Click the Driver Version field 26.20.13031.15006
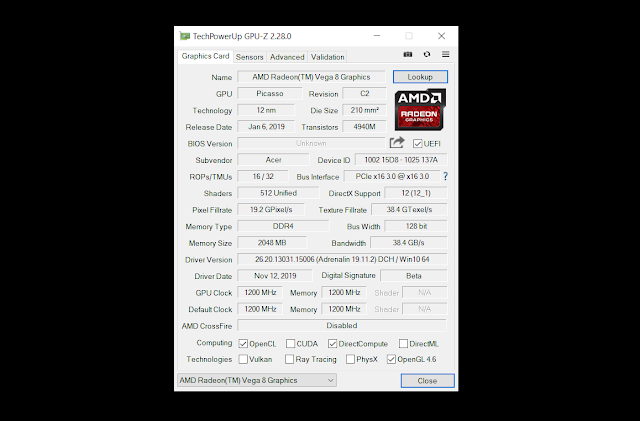Image resolution: width=640 pixels, height=421 pixels. 342,259
